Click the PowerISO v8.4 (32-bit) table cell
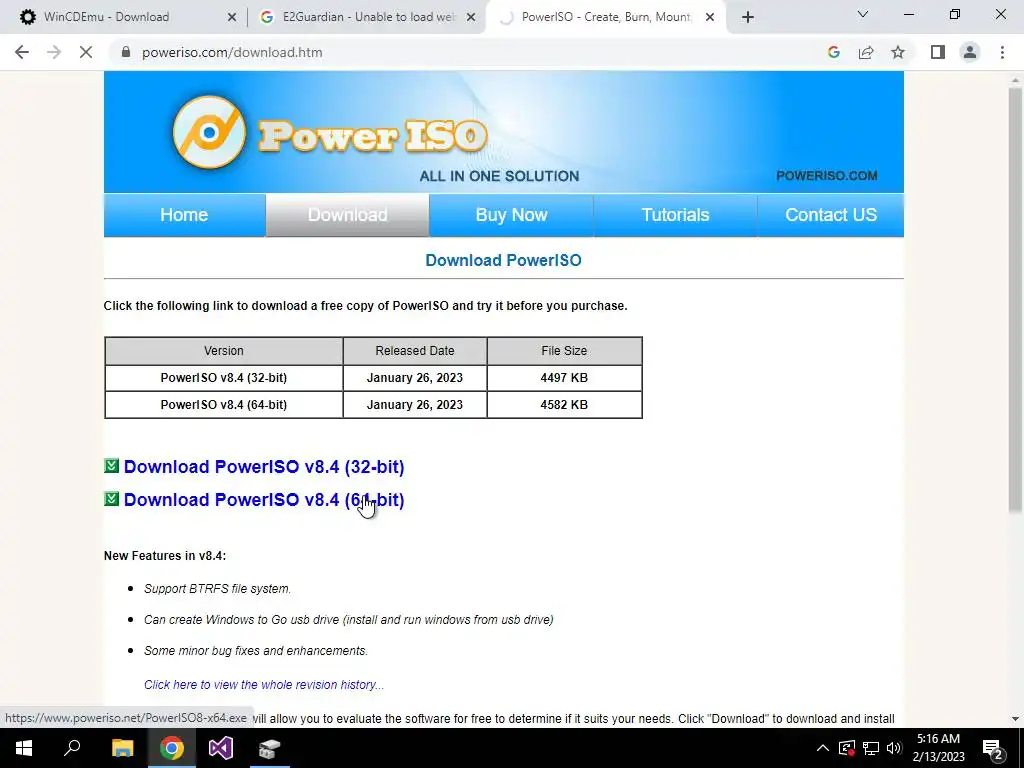The image size is (1024, 768). point(223,377)
